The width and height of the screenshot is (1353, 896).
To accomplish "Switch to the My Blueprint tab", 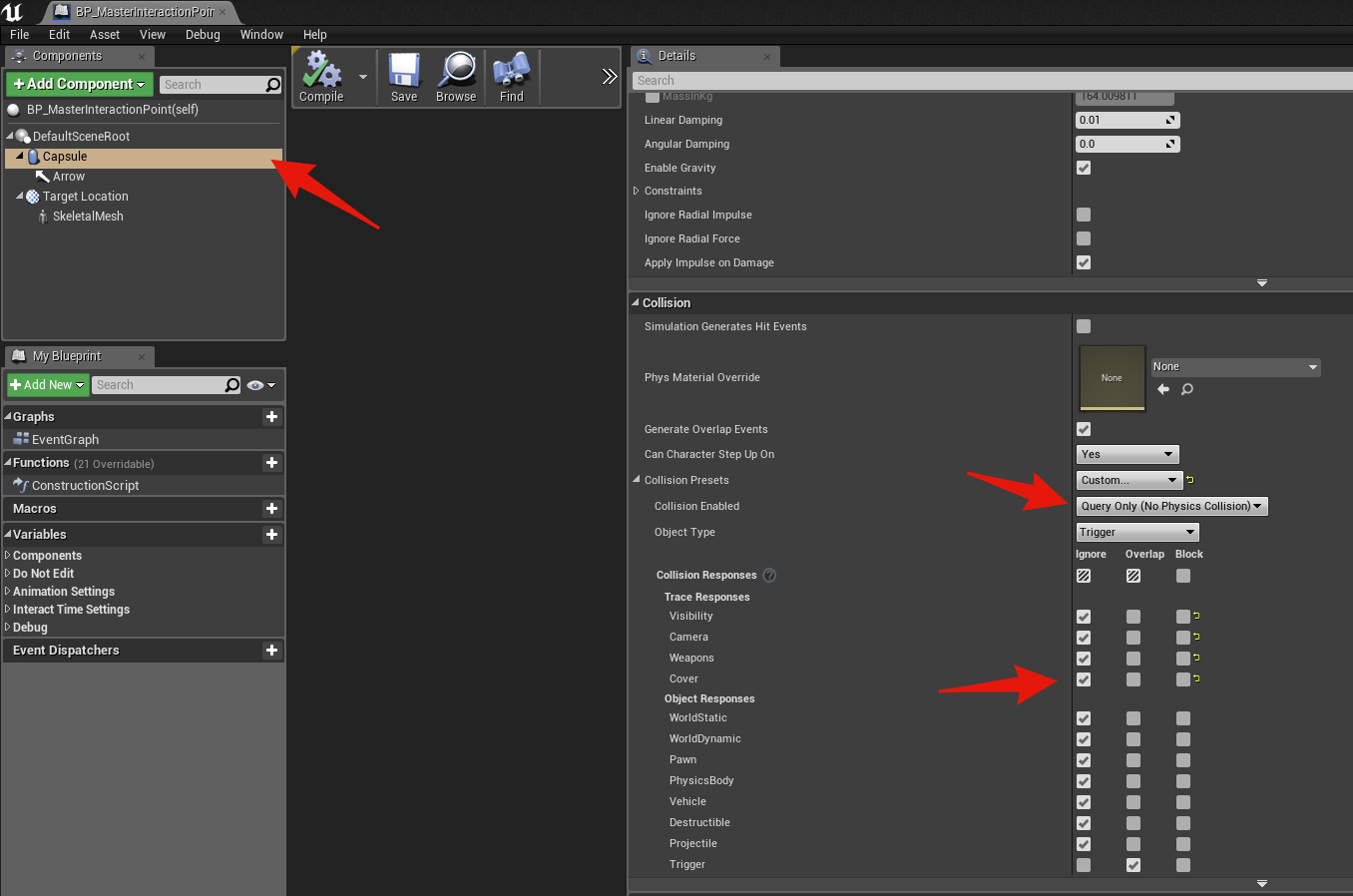I will [67, 356].
